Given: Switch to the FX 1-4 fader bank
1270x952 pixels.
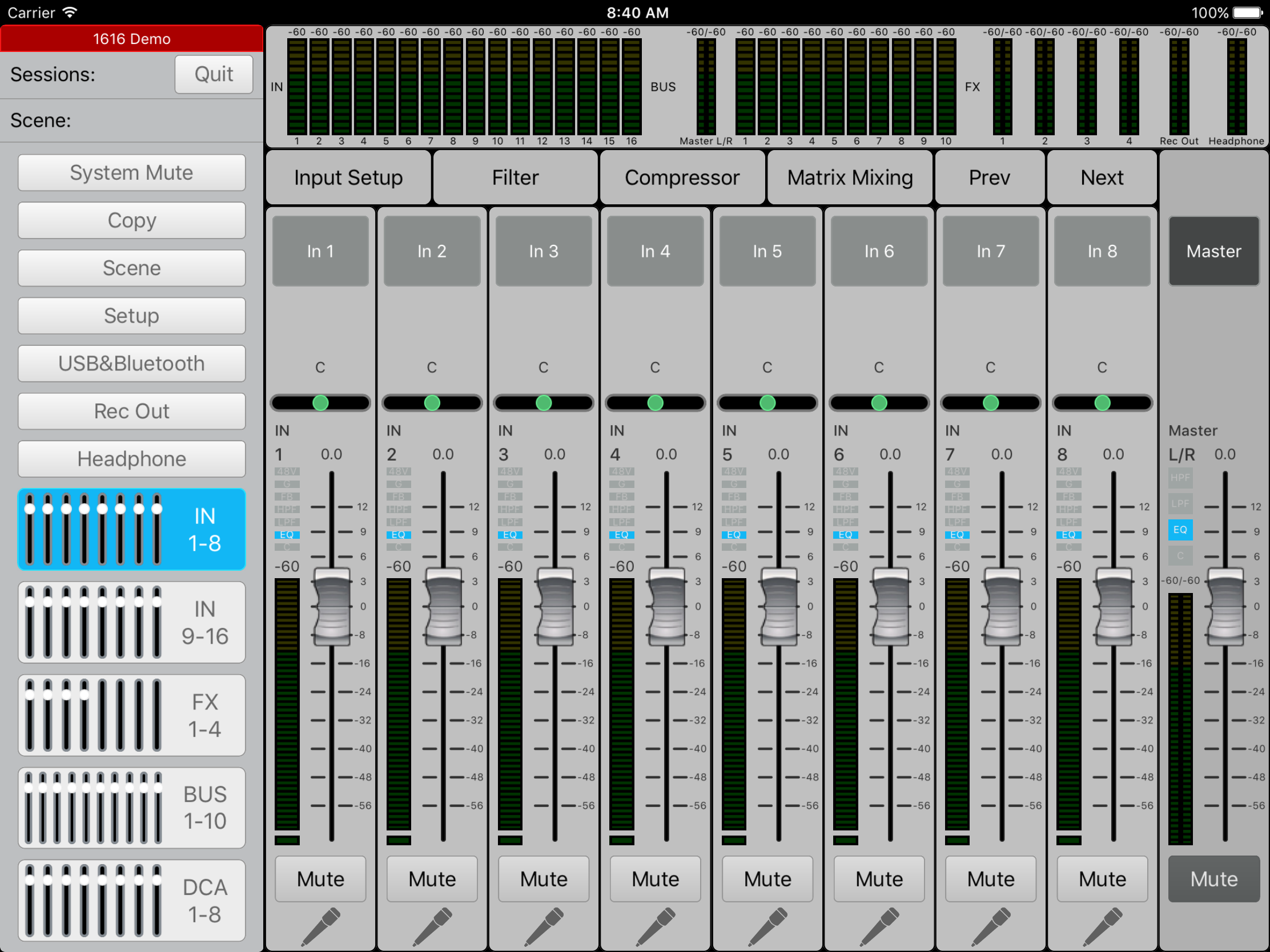Looking at the screenshot, I should (x=131, y=715).
